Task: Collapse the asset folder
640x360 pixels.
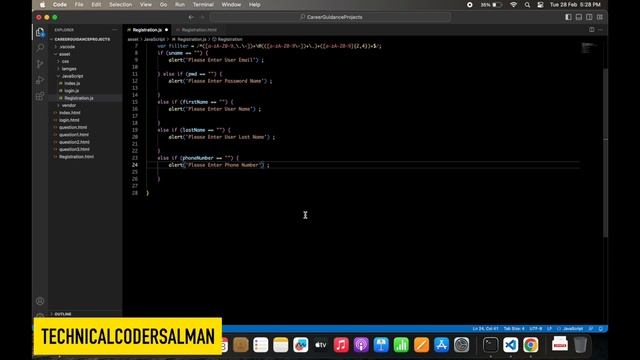Action: click(64, 54)
